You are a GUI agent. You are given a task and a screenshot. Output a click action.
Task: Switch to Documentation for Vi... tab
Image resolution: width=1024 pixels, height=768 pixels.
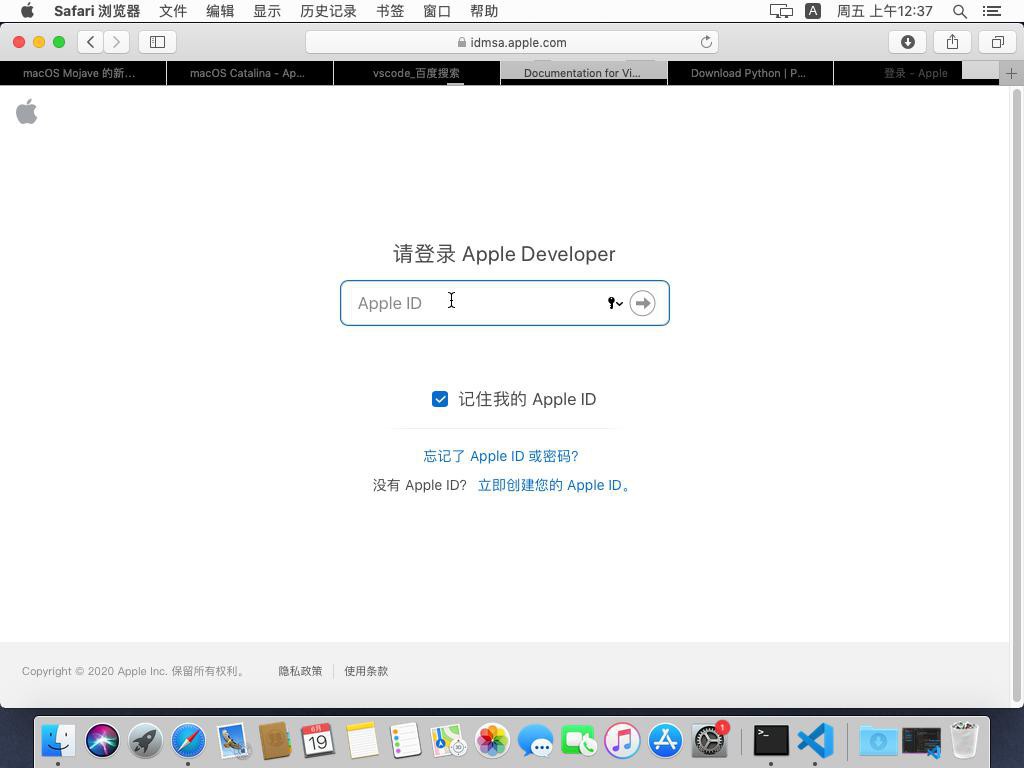click(x=584, y=73)
